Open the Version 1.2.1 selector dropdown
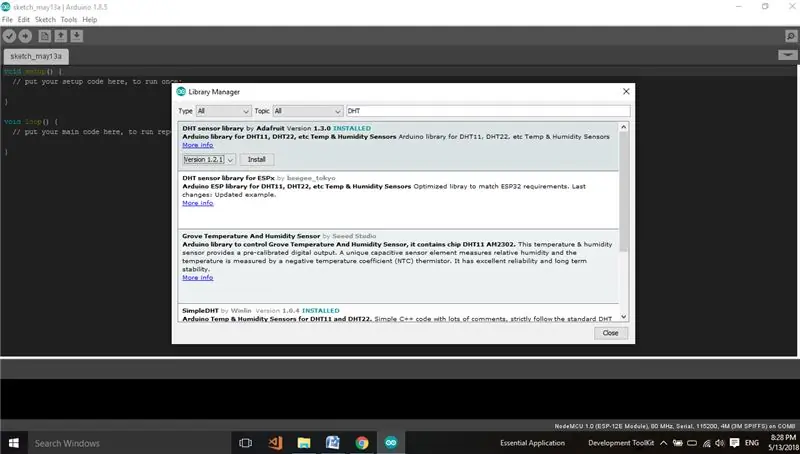Viewport: 800px width, 454px height. (x=209, y=160)
